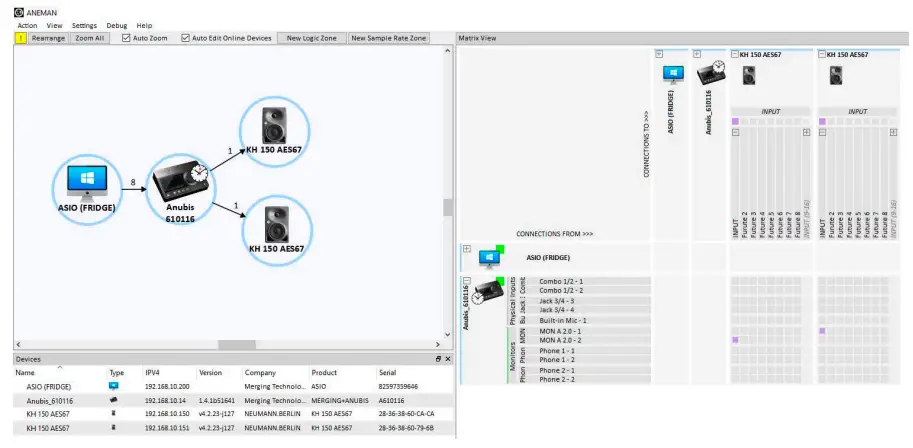The width and height of the screenshot is (913, 448).
Task: Click the world view scroll-down arrow
Action: pyautogui.click(x=447, y=334)
